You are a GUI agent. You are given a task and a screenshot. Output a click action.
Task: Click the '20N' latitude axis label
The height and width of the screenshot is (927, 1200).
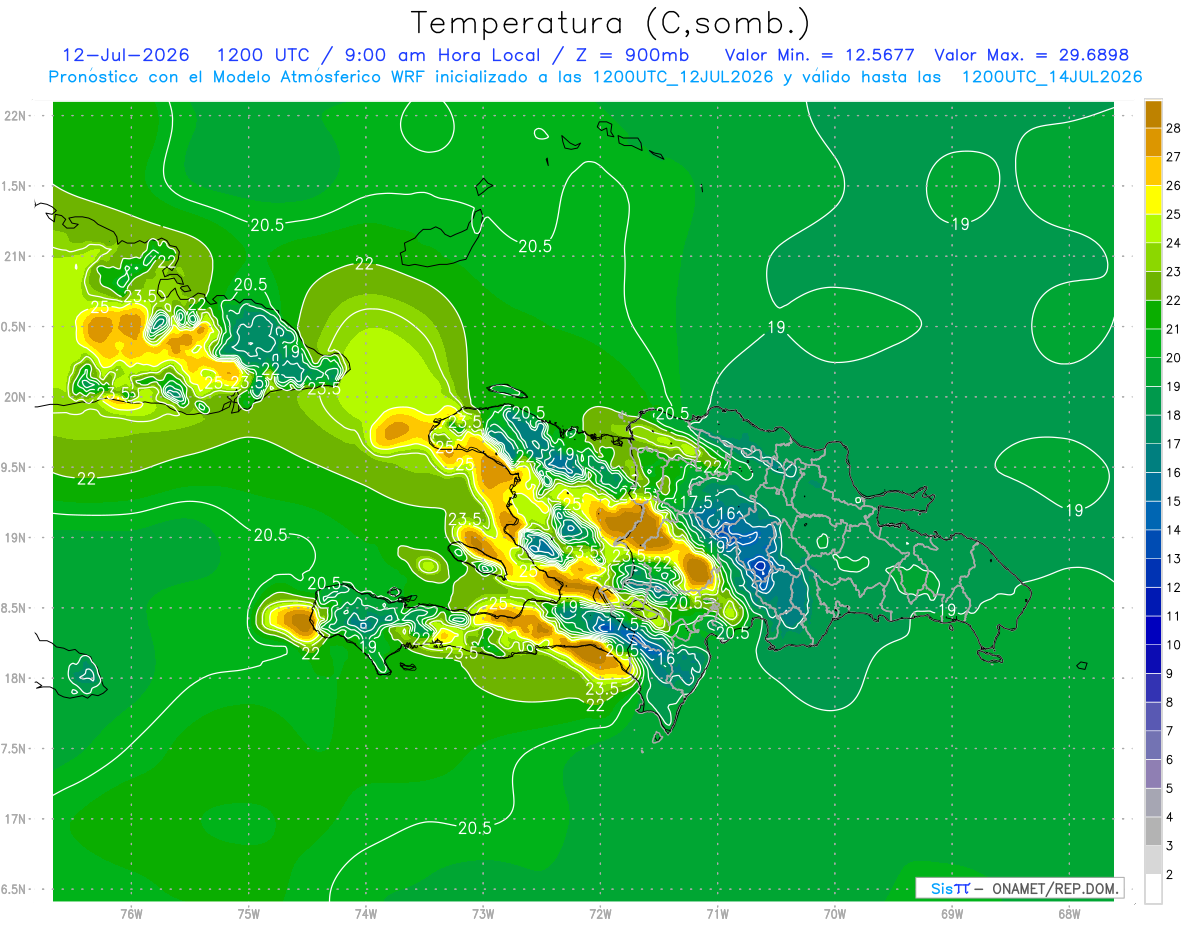(17, 397)
